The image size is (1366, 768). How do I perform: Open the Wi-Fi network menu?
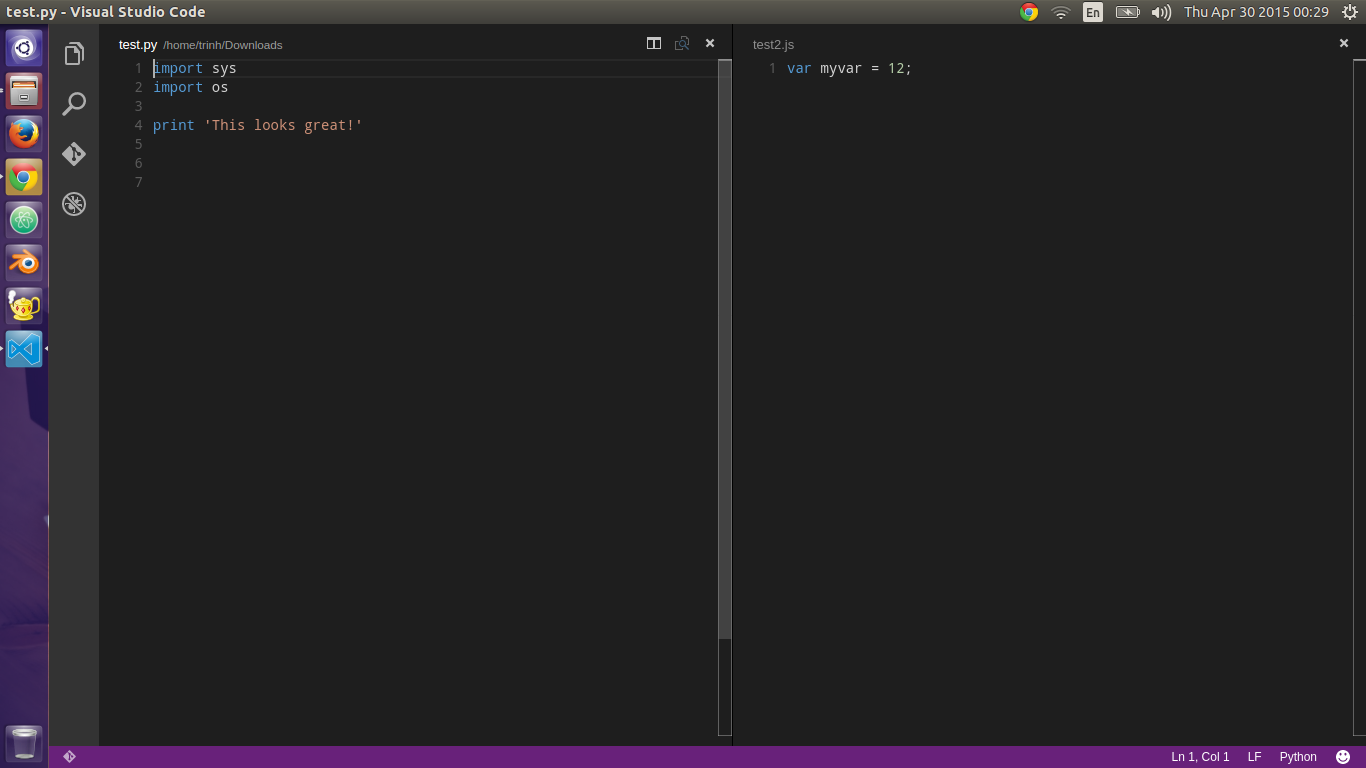[x=1061, y=12]
